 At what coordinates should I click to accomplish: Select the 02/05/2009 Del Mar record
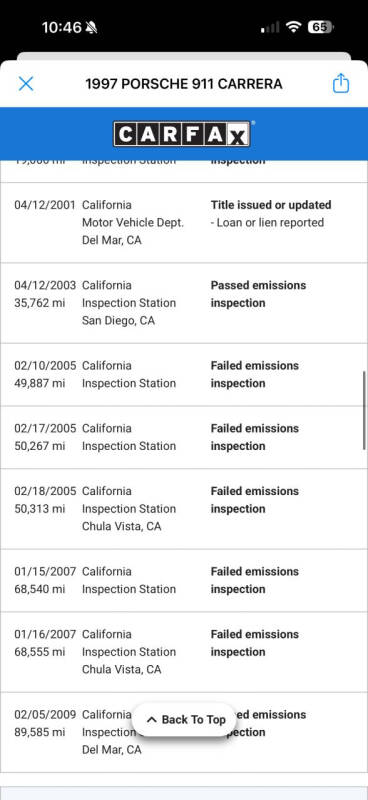pos(184,732)
